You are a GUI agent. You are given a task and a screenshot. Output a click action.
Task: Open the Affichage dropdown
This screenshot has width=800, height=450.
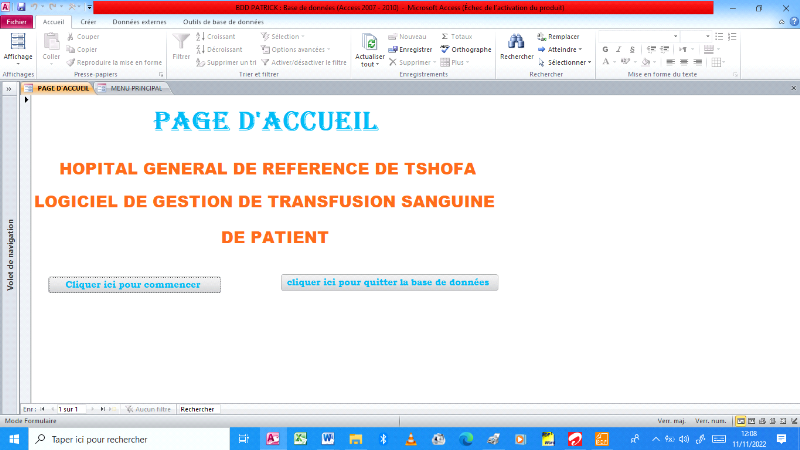17,57
